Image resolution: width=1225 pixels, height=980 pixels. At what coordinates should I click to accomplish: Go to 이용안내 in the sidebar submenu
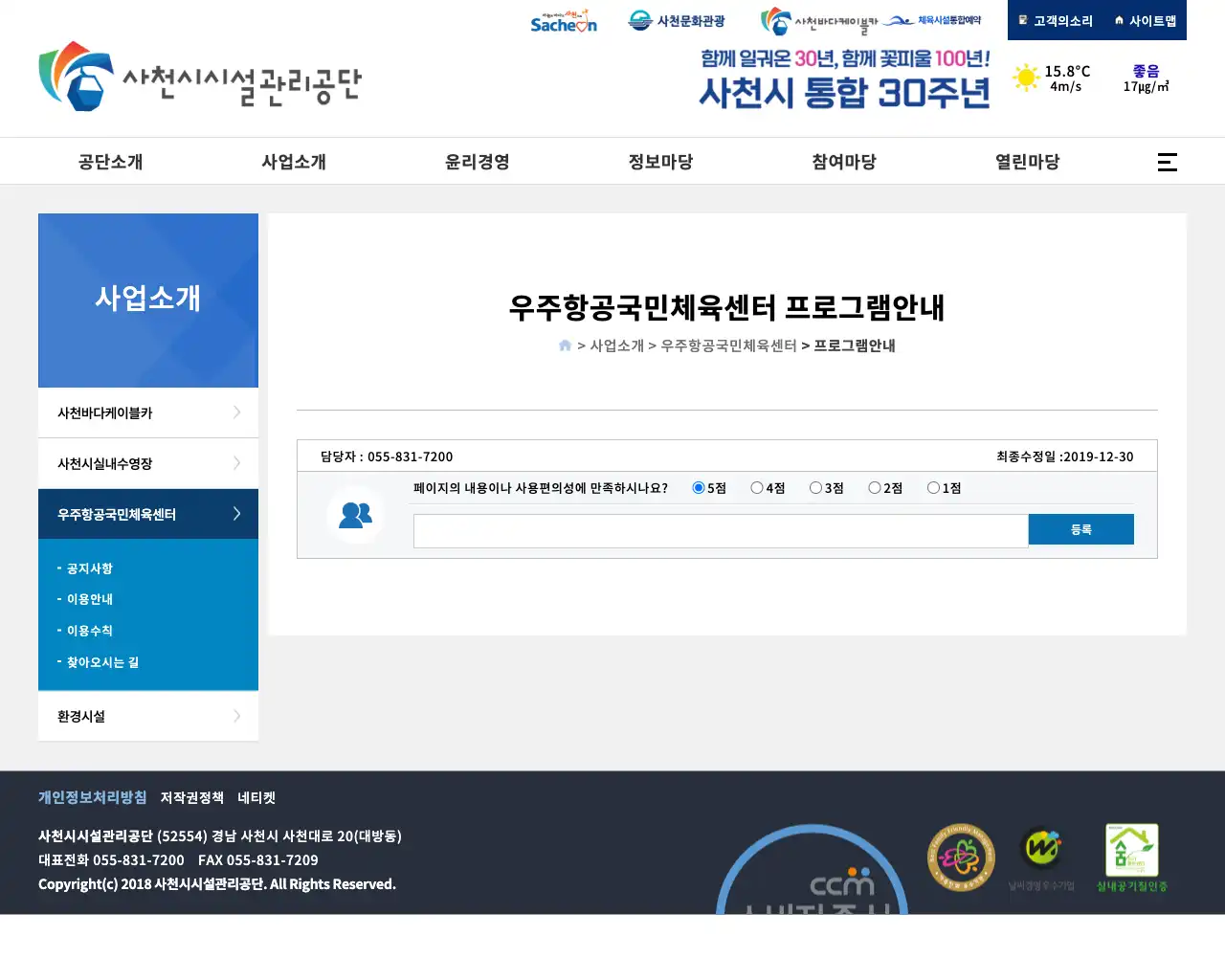tap(90, 599)
